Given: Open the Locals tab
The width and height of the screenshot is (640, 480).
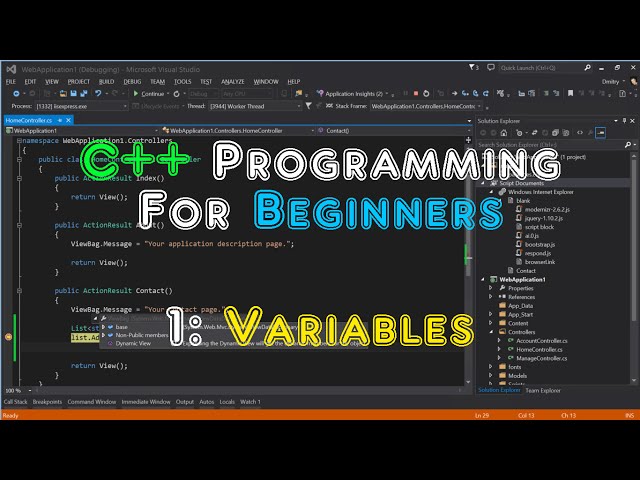Looking at the screenshot, I should pyautogui.click(x=227, y=402).
